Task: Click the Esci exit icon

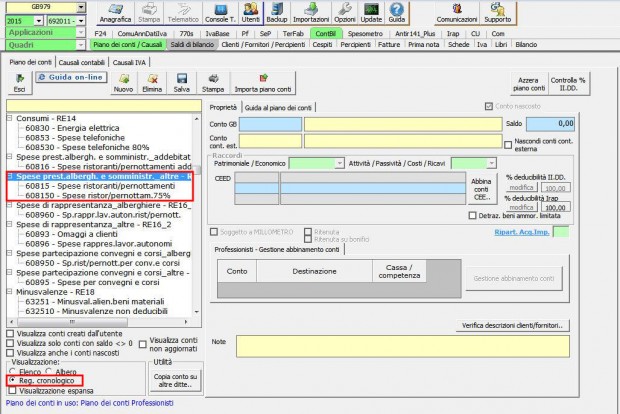Action: [x=19, y=83]
